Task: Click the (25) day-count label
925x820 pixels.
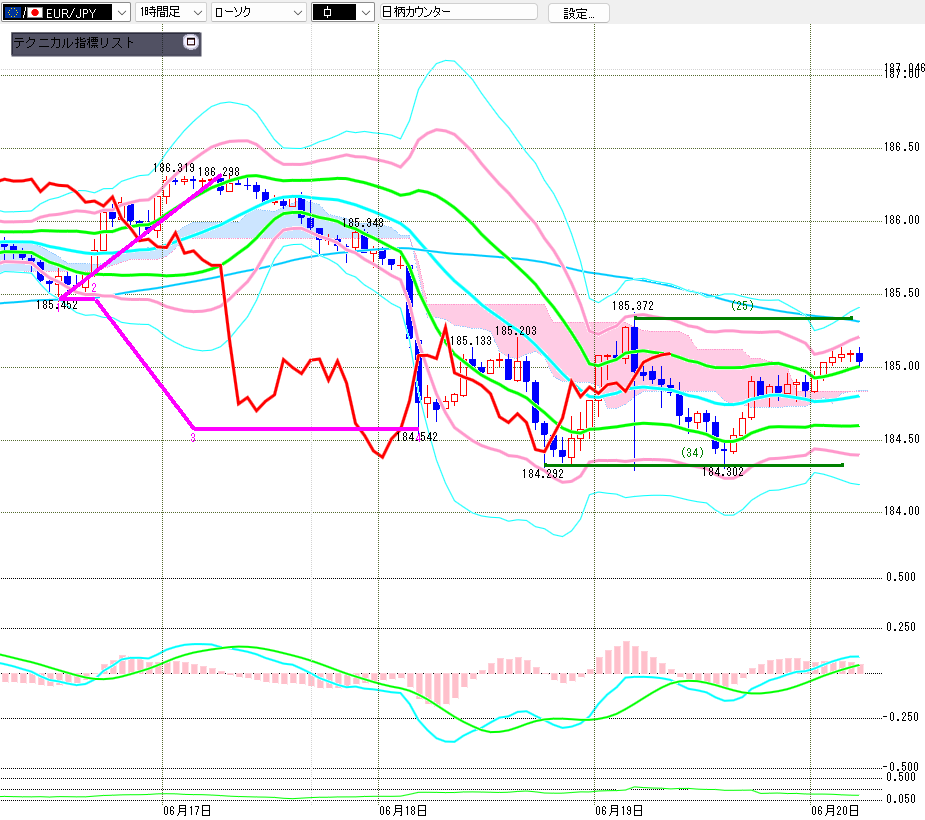Action: pyautogui.click(x=742, y=305)
